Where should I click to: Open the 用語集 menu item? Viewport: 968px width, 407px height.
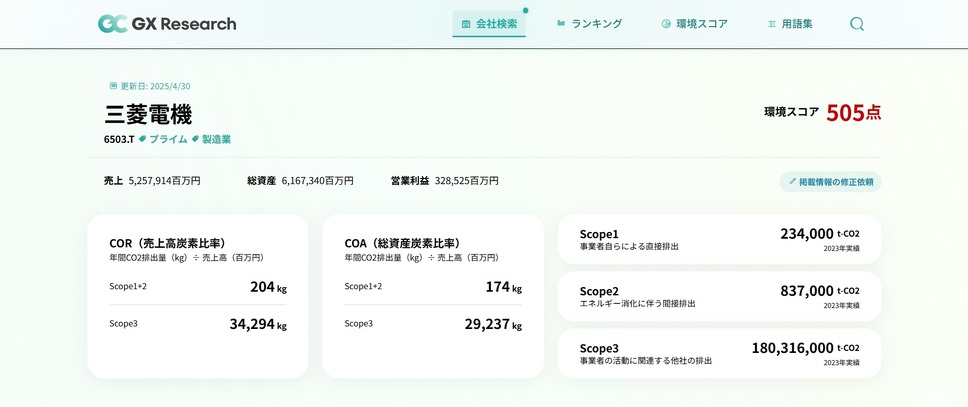point(790,24)
